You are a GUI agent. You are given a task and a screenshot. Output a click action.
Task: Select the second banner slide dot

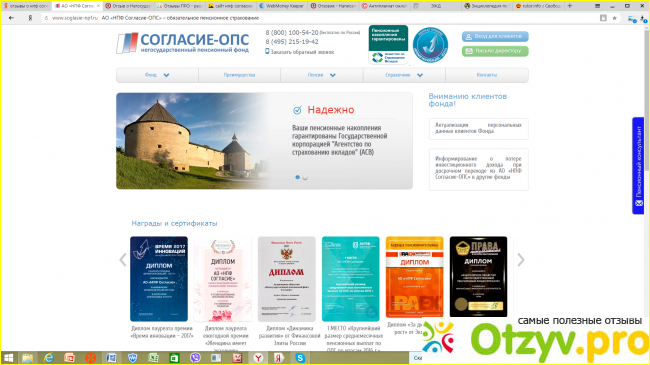coord(305,177)
